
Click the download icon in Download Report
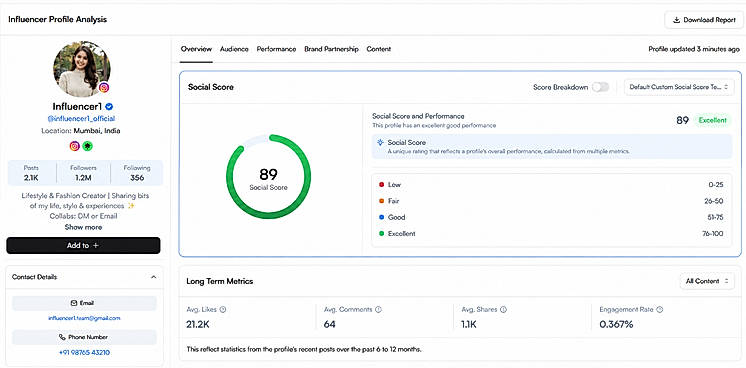point(676,20)
